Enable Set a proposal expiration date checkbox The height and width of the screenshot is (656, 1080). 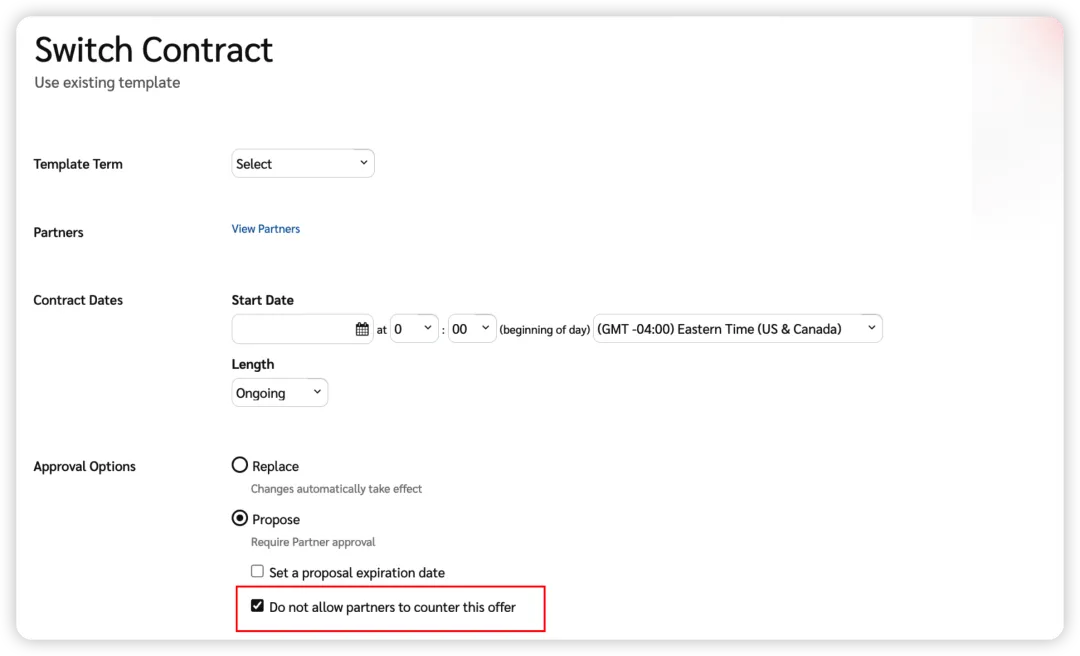(x=257, y=572)
